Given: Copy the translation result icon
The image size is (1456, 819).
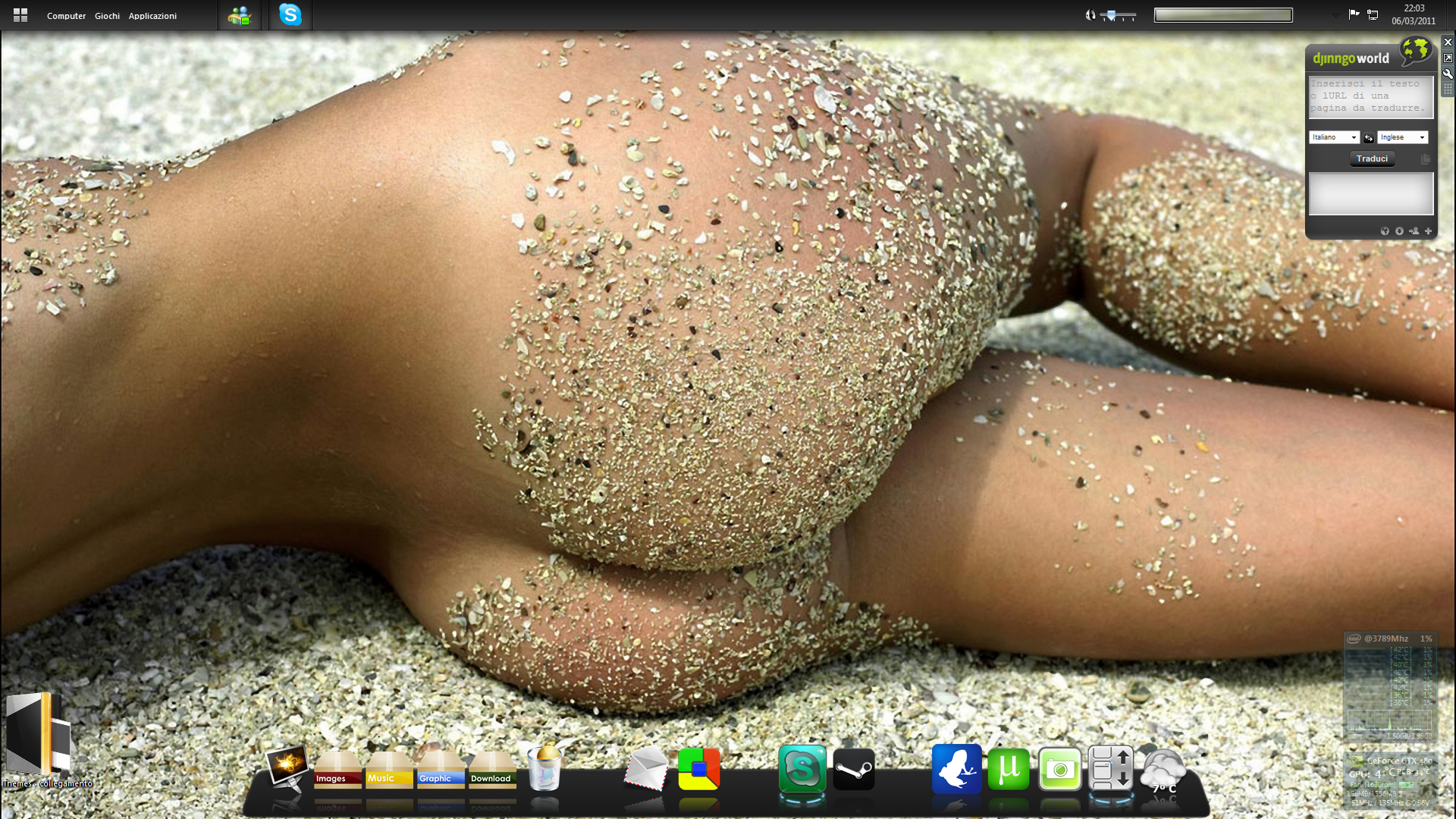Looking at the screenshot, I should coord(1425,159).
